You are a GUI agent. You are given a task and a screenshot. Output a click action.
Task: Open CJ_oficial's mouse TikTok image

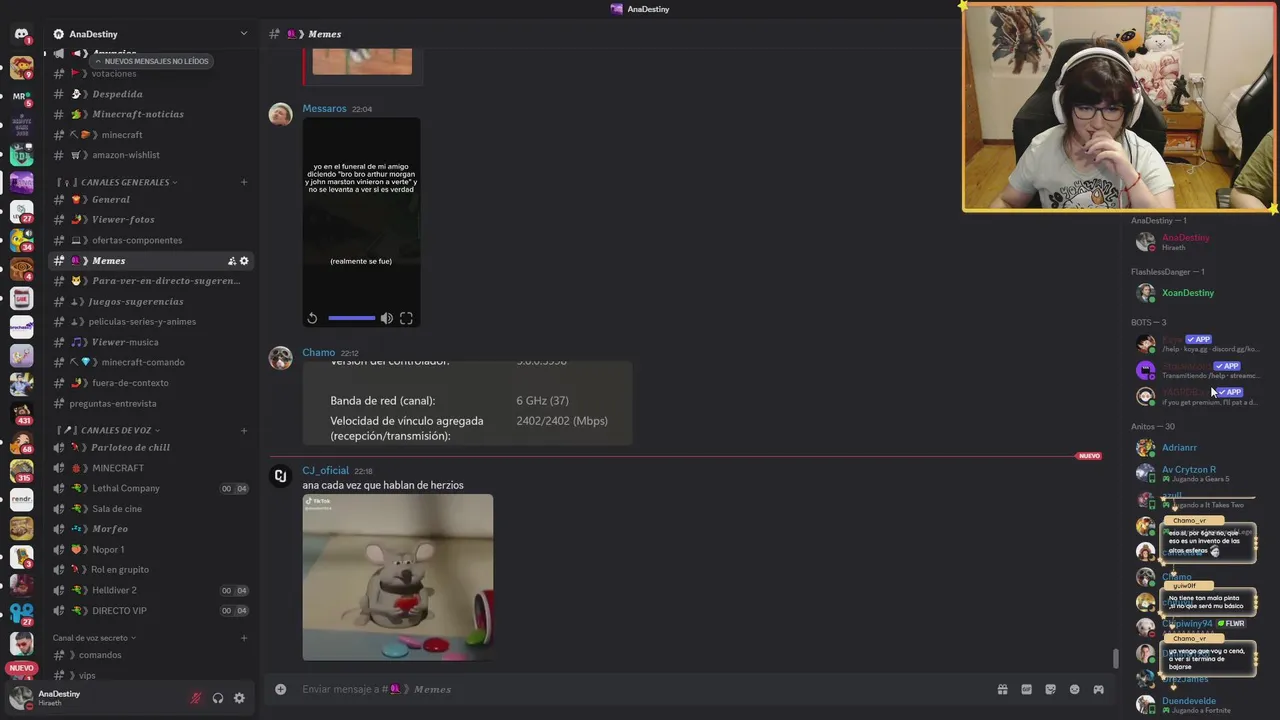coord(398,577)
